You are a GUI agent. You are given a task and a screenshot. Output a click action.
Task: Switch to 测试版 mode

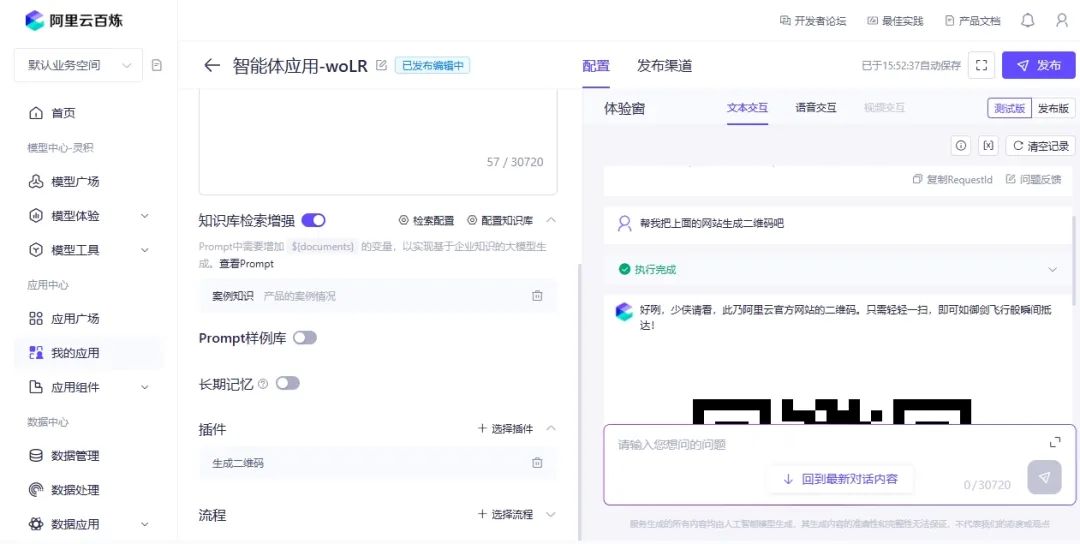[x=1009, y=108]
